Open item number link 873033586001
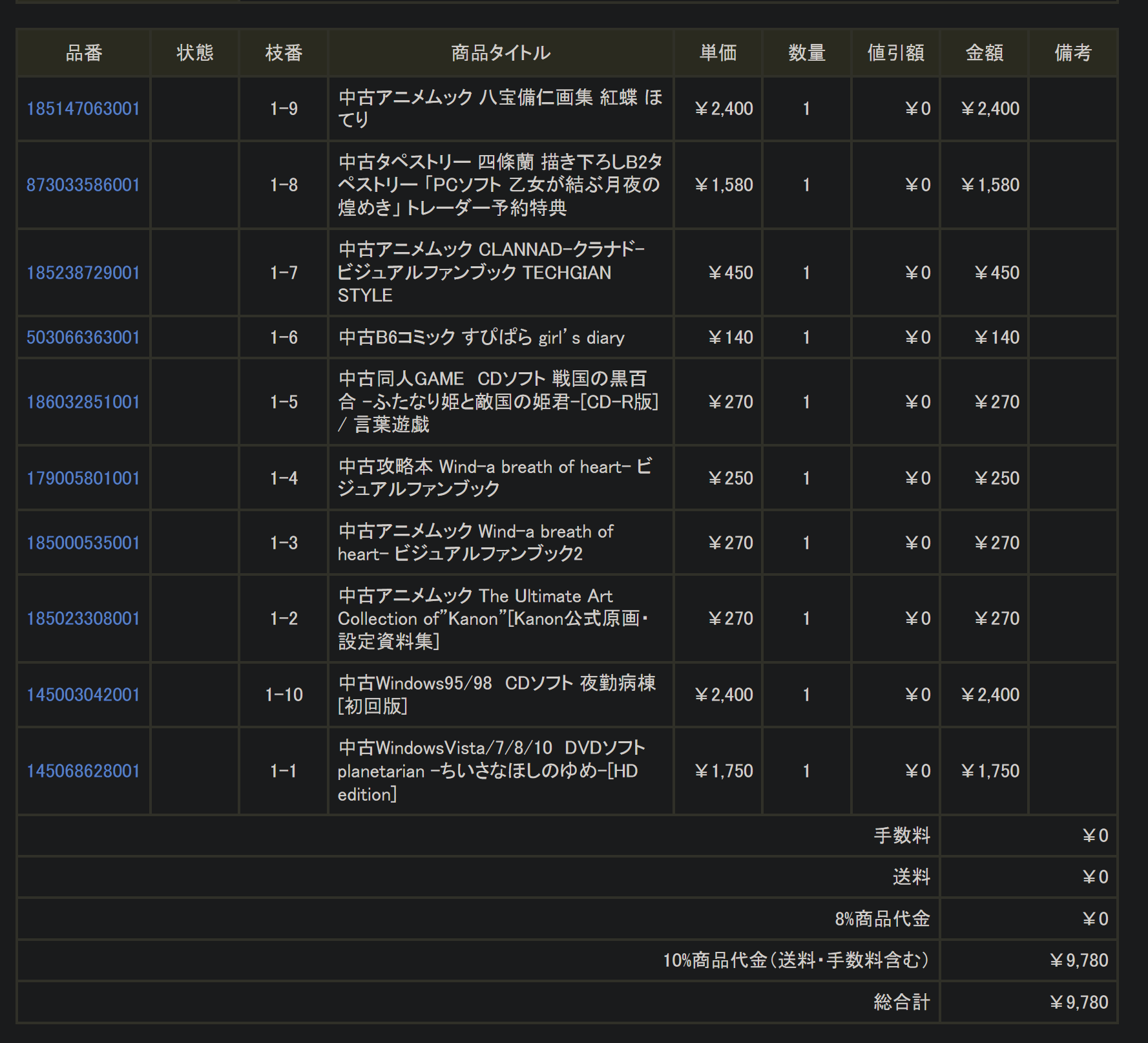1148x1043 pixels. click(83, 185)
